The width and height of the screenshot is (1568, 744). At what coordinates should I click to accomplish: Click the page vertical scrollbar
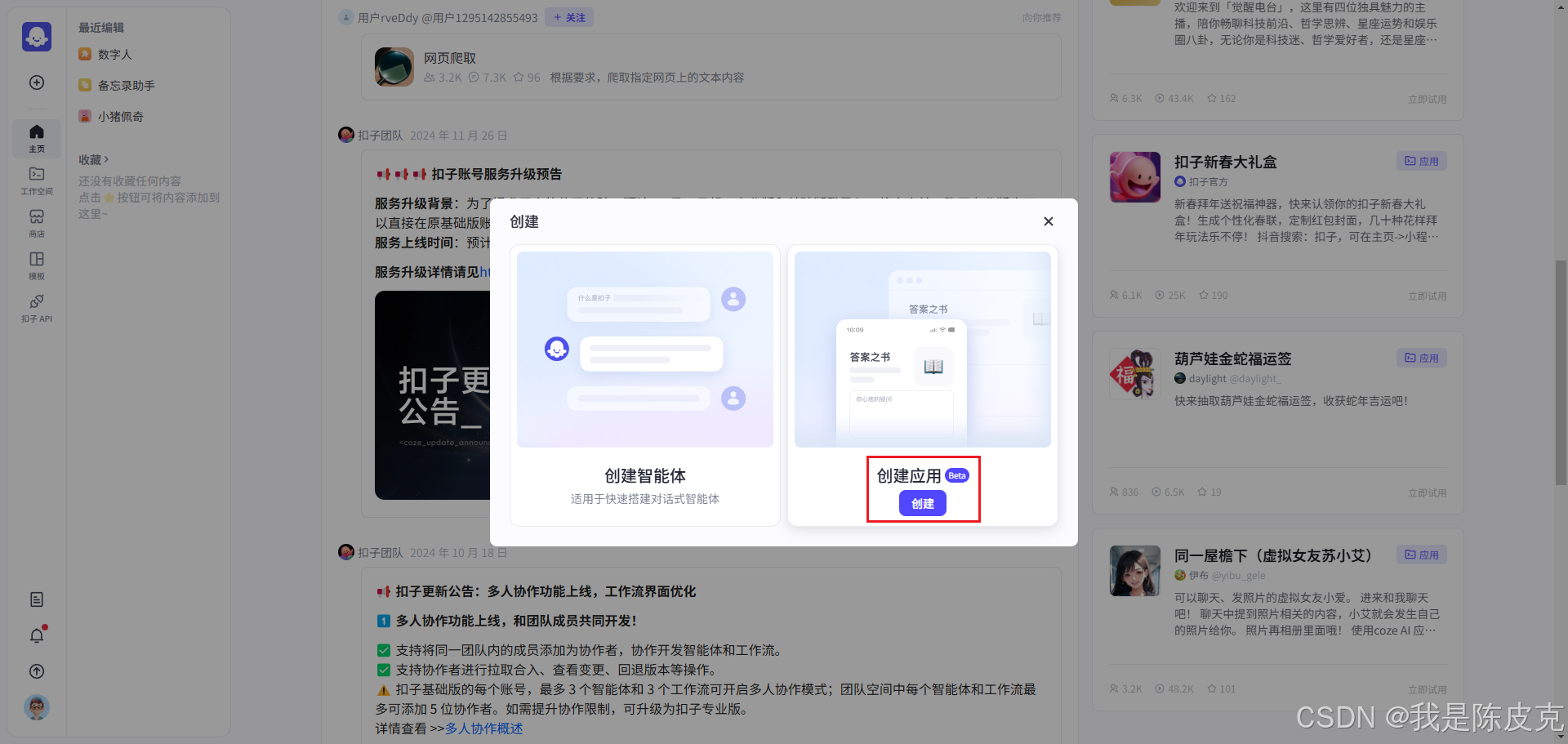[1561, 372]
